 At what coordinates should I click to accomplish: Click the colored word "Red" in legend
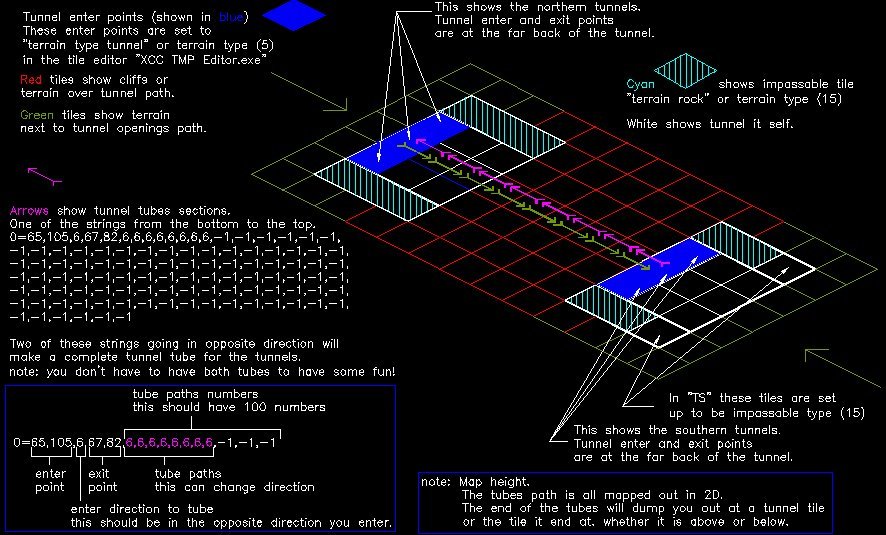point(31,79)
